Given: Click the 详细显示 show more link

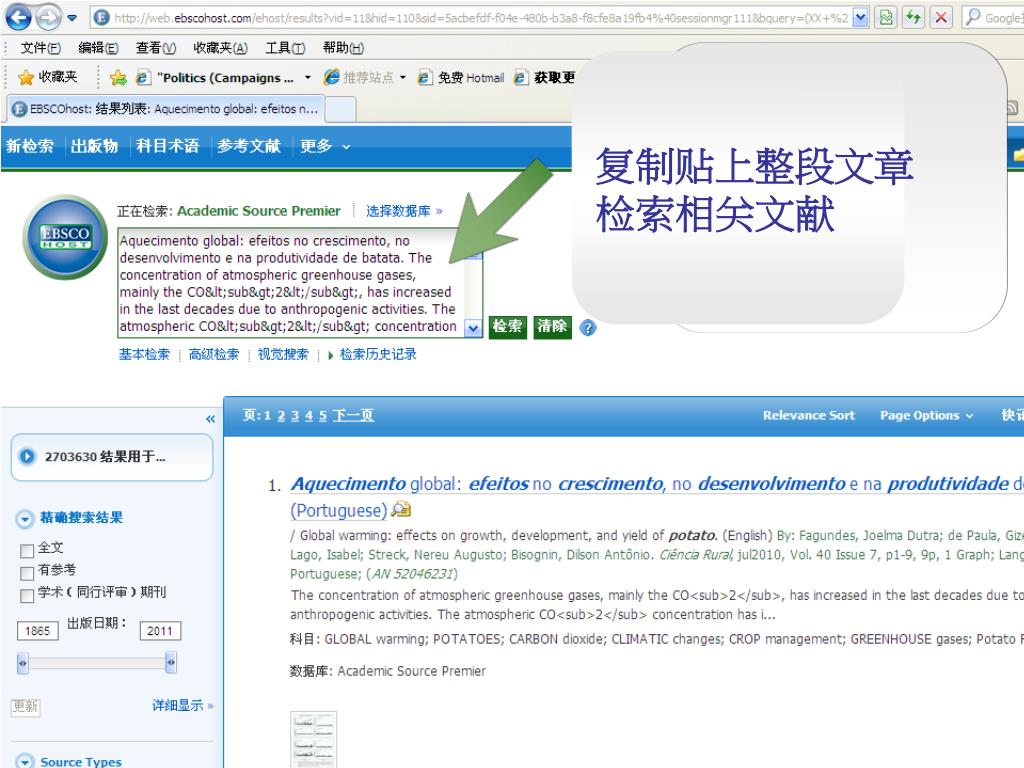Looking at the screenshot, I should (182, 705).
